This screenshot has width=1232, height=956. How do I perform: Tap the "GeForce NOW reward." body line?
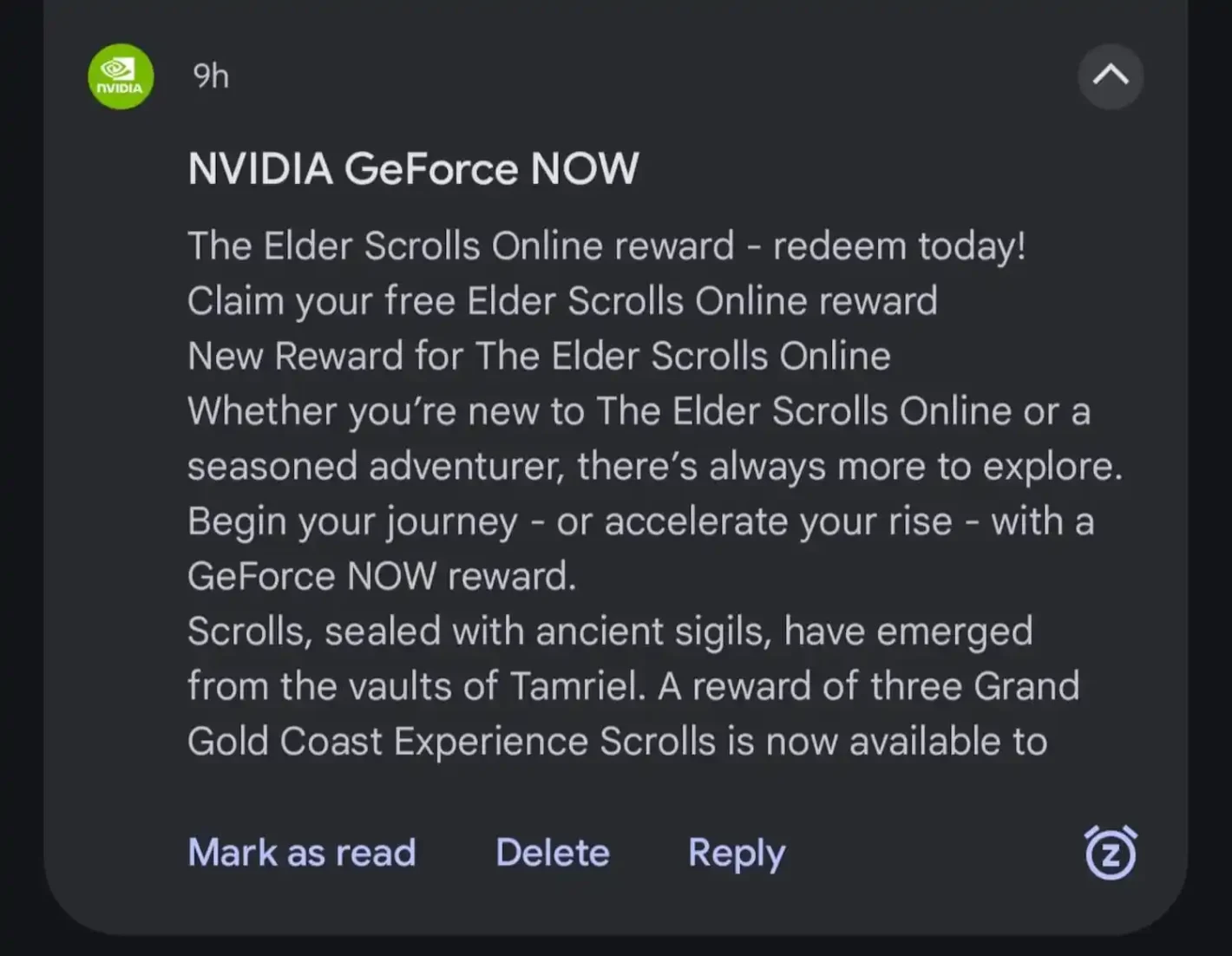tap(382, 577)
